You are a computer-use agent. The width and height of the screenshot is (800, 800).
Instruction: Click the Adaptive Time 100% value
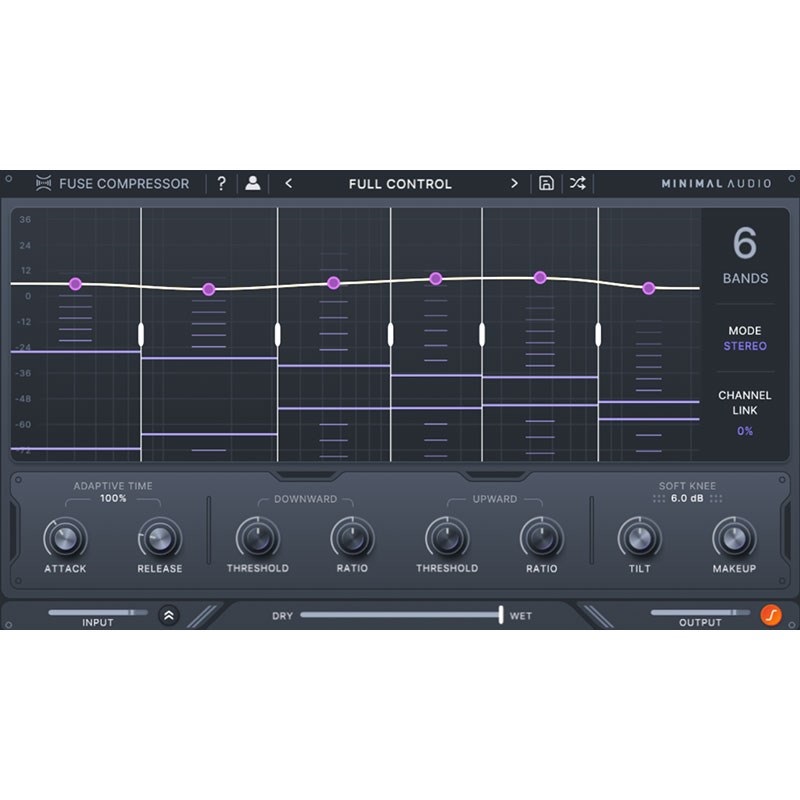pos(113,498)
